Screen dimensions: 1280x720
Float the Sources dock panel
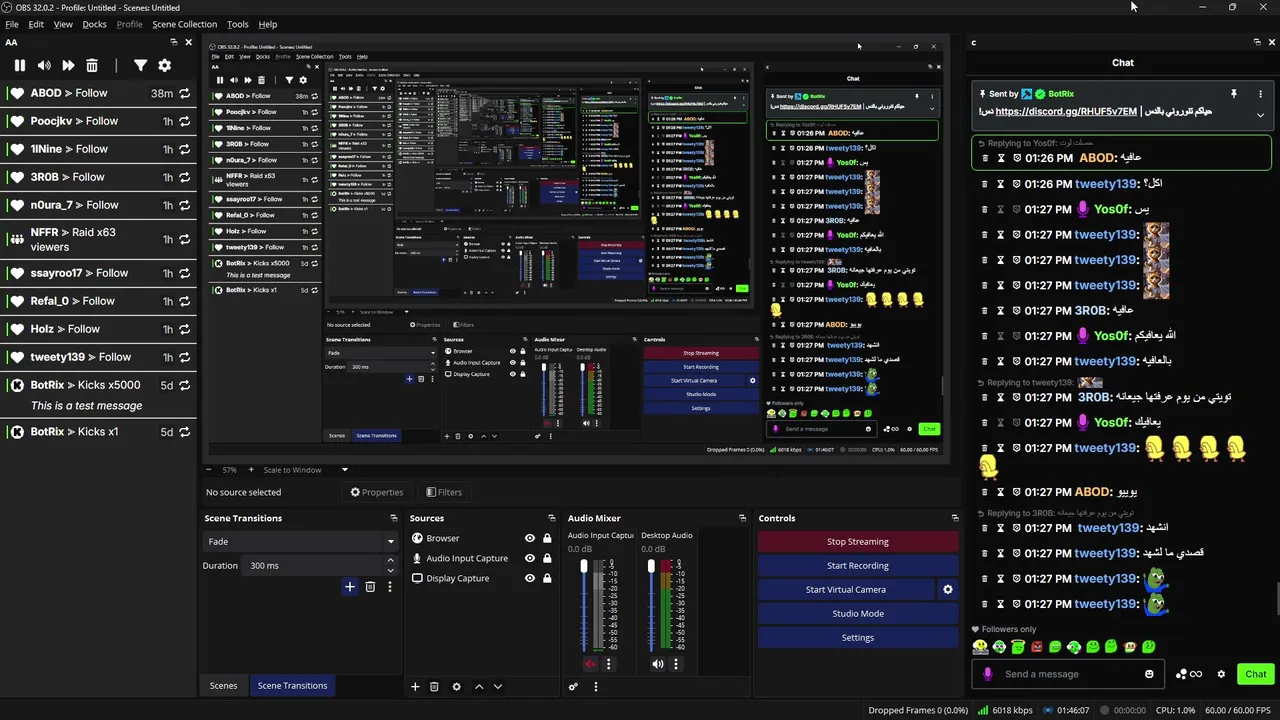(552, 518)
